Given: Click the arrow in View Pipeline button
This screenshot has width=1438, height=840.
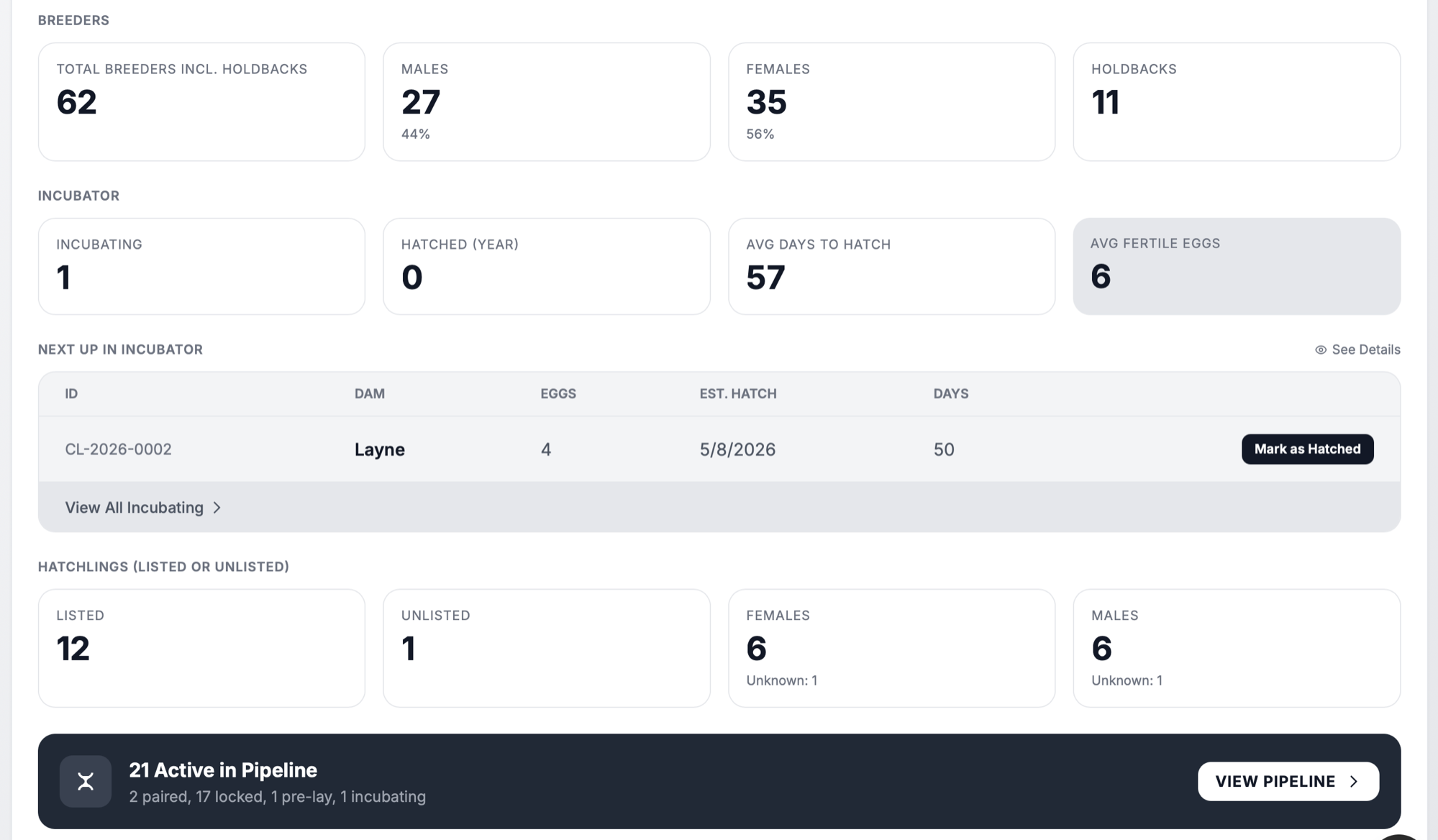Looking at the screenshot, I should tap(1354, 781).
